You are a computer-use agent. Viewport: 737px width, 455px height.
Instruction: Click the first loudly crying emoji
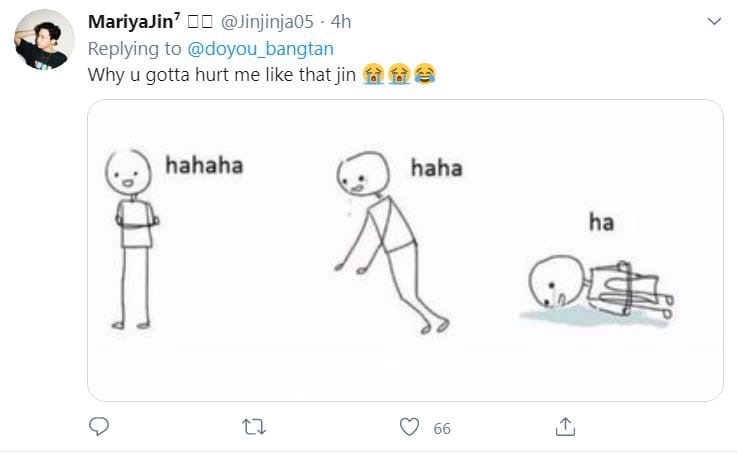374,74
